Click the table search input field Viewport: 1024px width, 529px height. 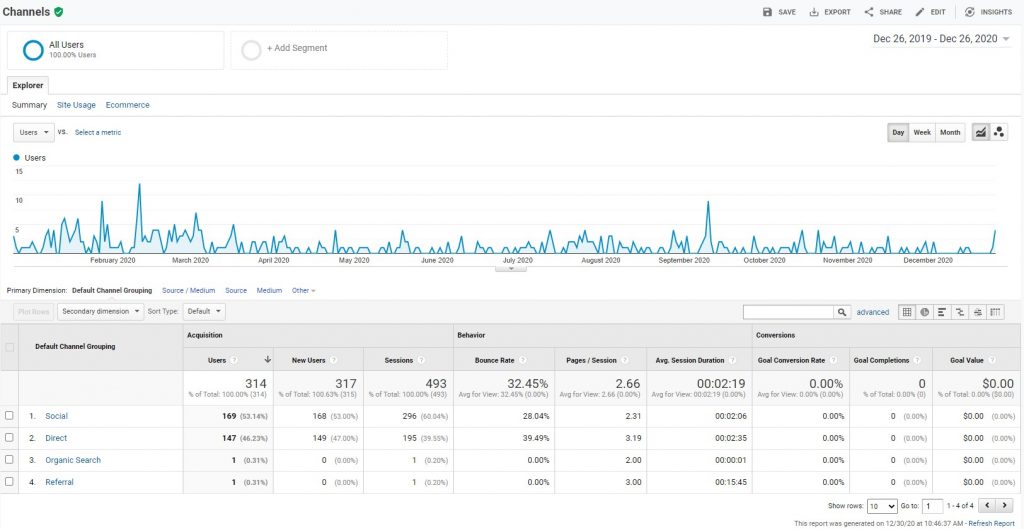coord(788,312)
